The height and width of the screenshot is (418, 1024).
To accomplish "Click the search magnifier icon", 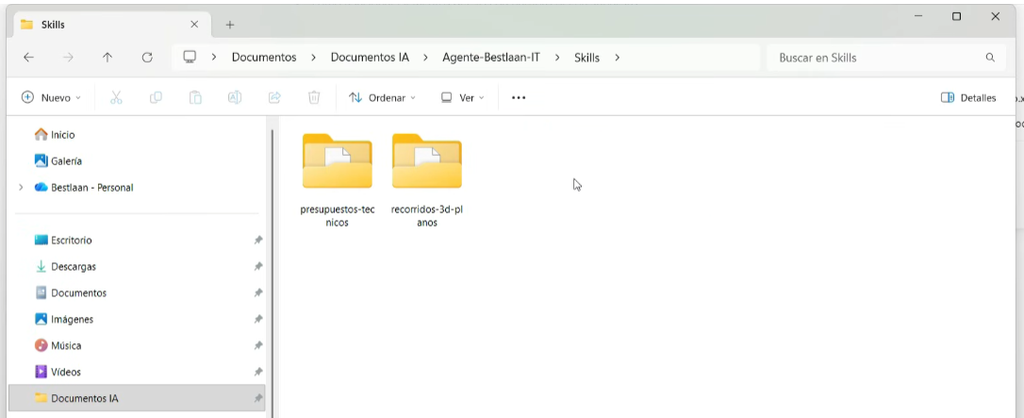I will click(x=990, y=57).
